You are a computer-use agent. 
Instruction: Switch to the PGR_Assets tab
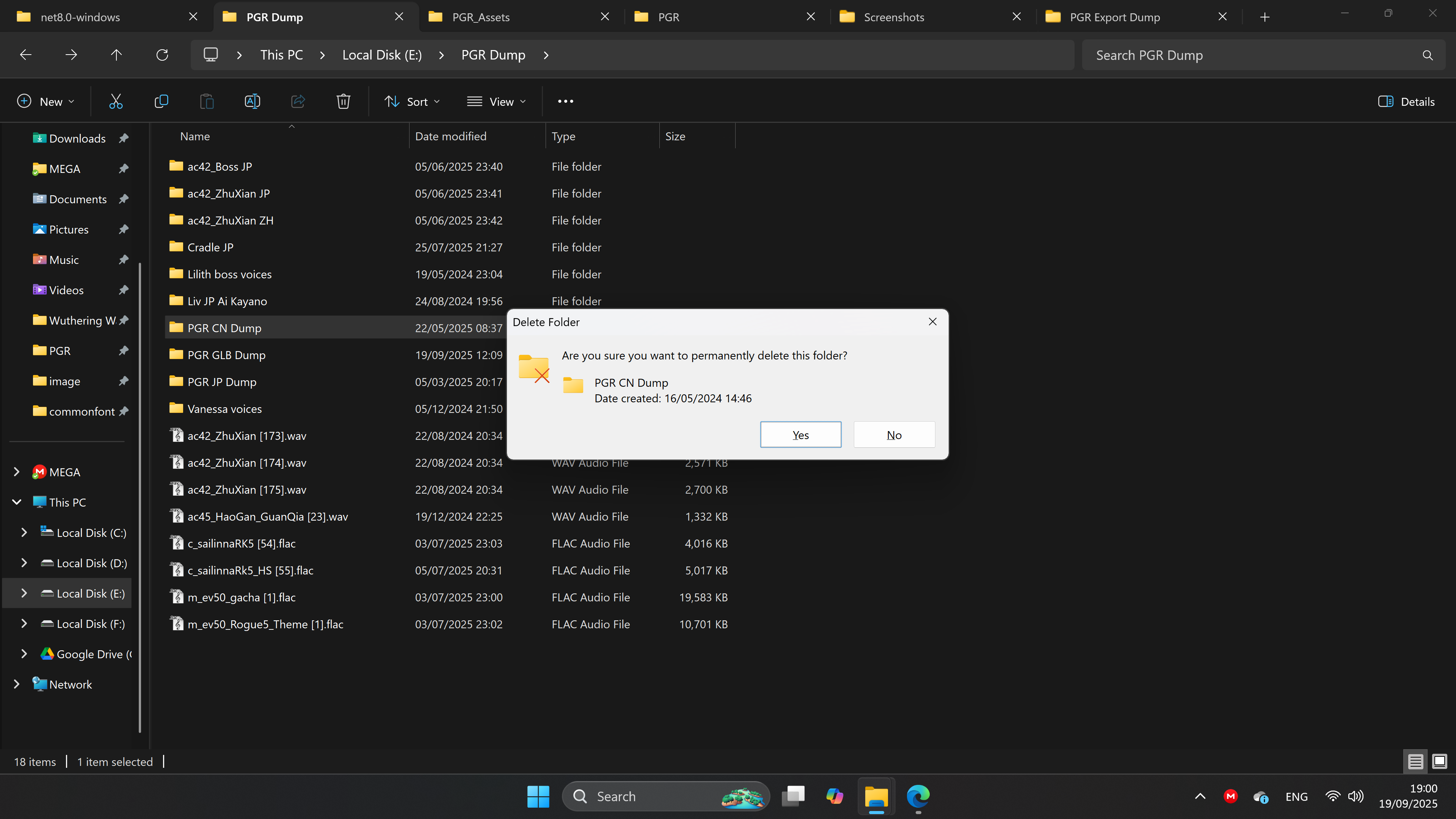[x=481, y=17]
